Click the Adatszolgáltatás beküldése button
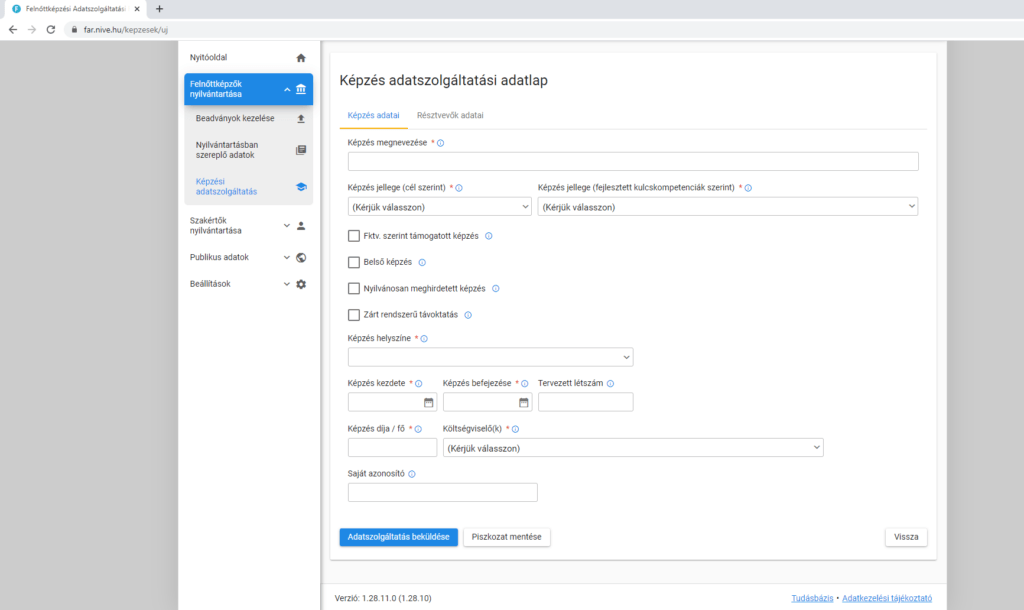The width and height of the screenshot is (1024, 610). 399,537
